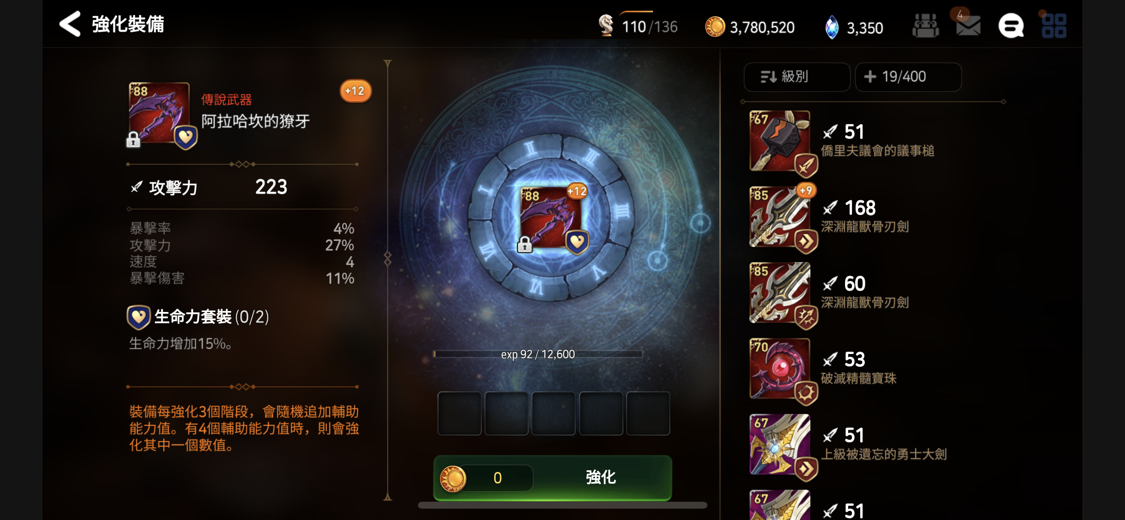Open the mail envelope icon
Image resolution: width=1125 pixels, height=520 pixels.
(968, 26)
